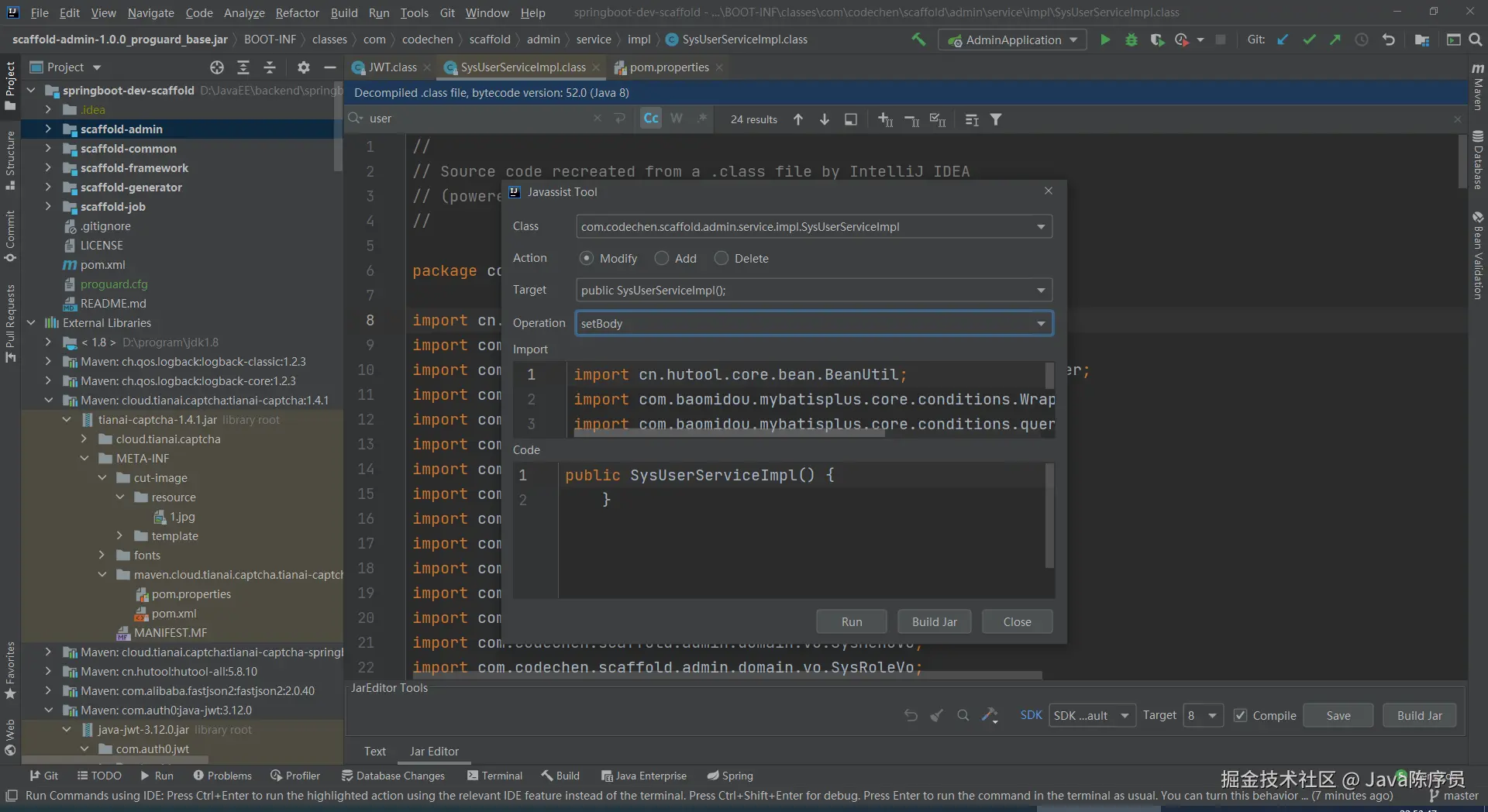This screenshot has width=1488, height=812.
Task: Open the Class name dropdown
Action: 1041,227
